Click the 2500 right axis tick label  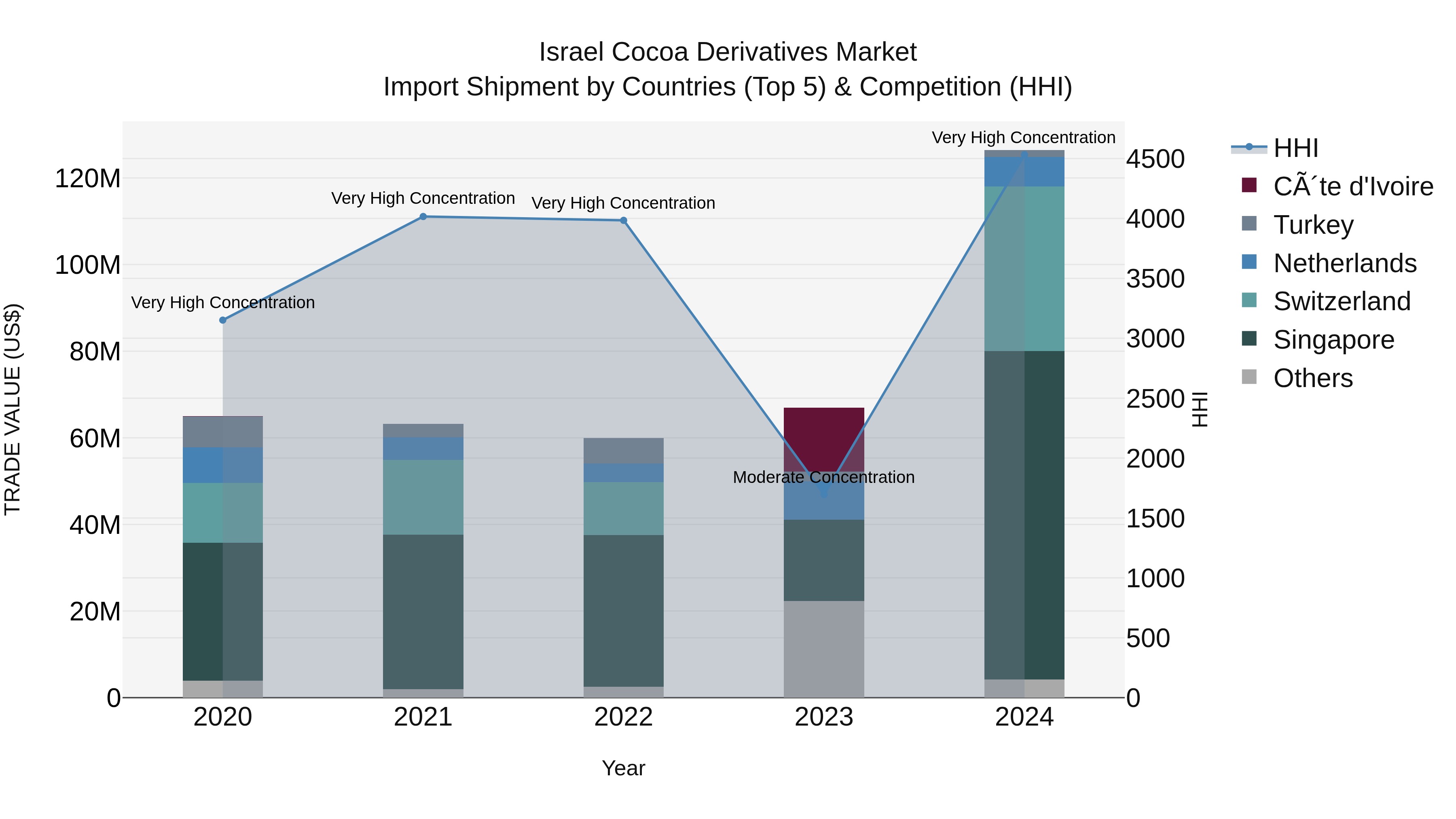coord(1155,398)
